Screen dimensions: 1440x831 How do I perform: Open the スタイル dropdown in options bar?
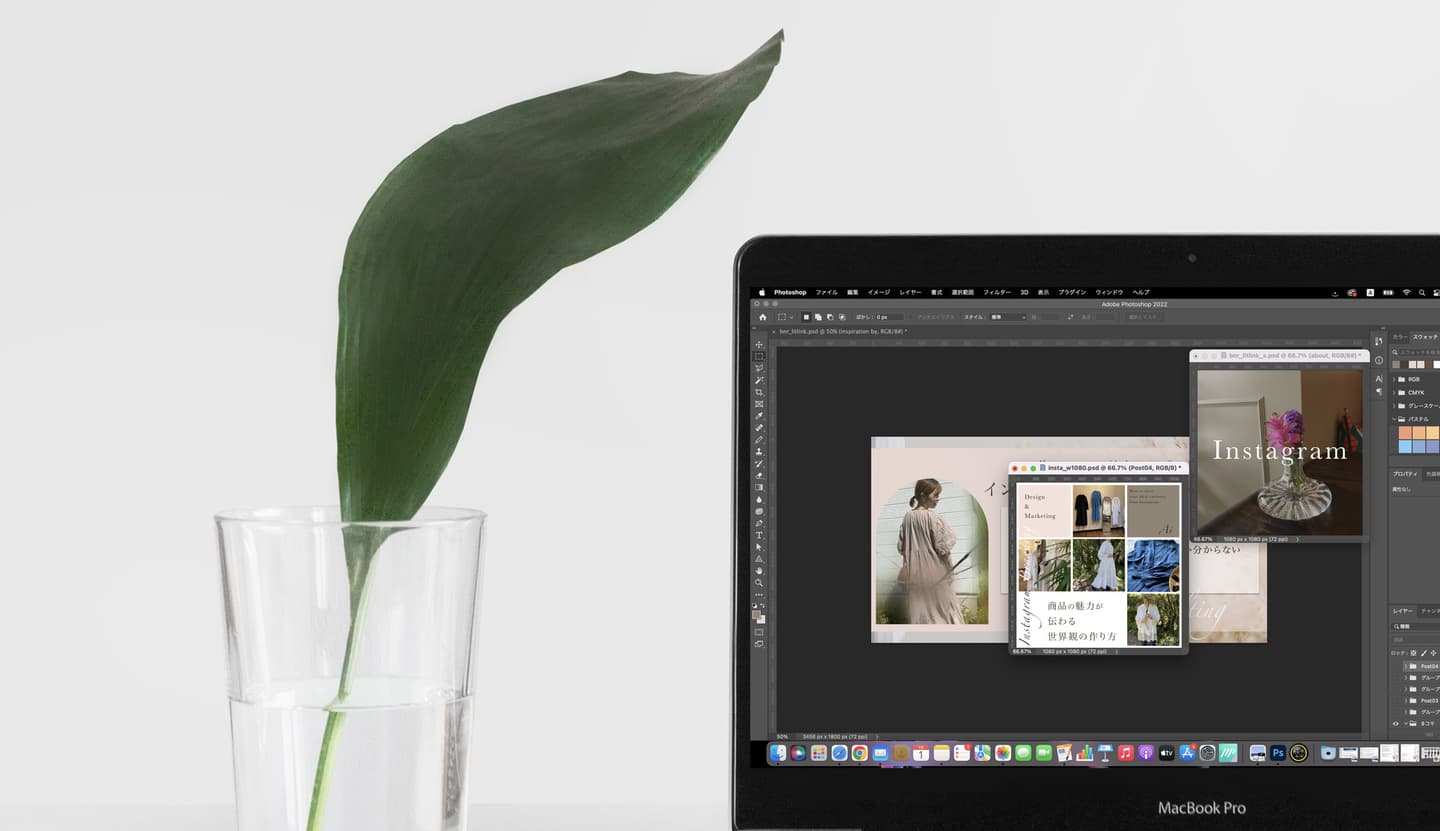pos(1007,317)
